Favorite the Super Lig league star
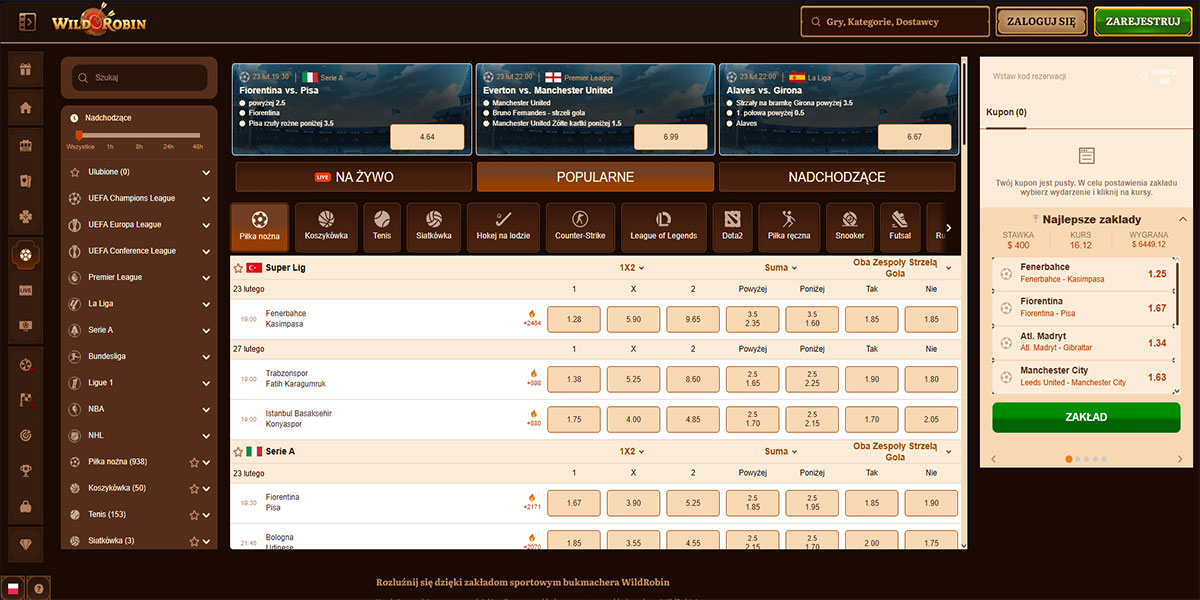 (x=238, y=268)
